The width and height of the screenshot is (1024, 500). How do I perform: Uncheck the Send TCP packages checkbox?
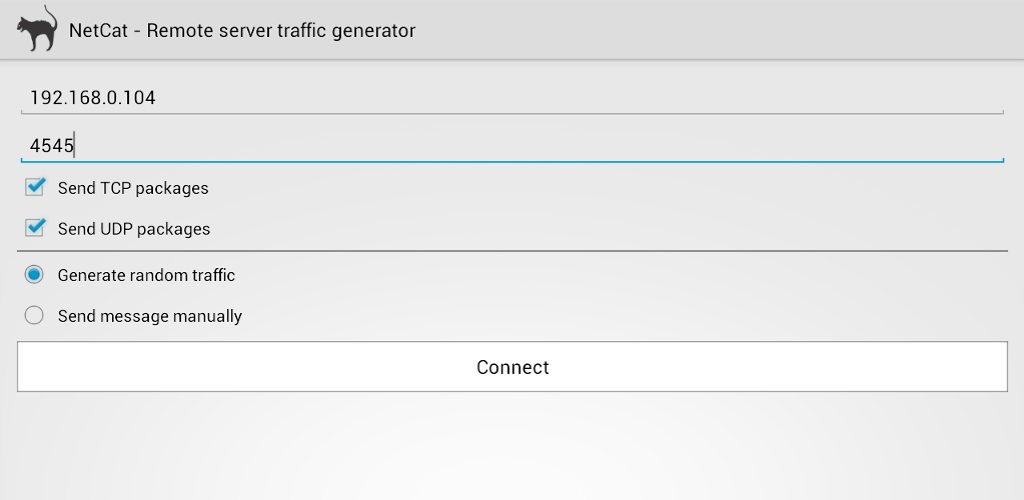pyautogui.click(x=35, y=187)
